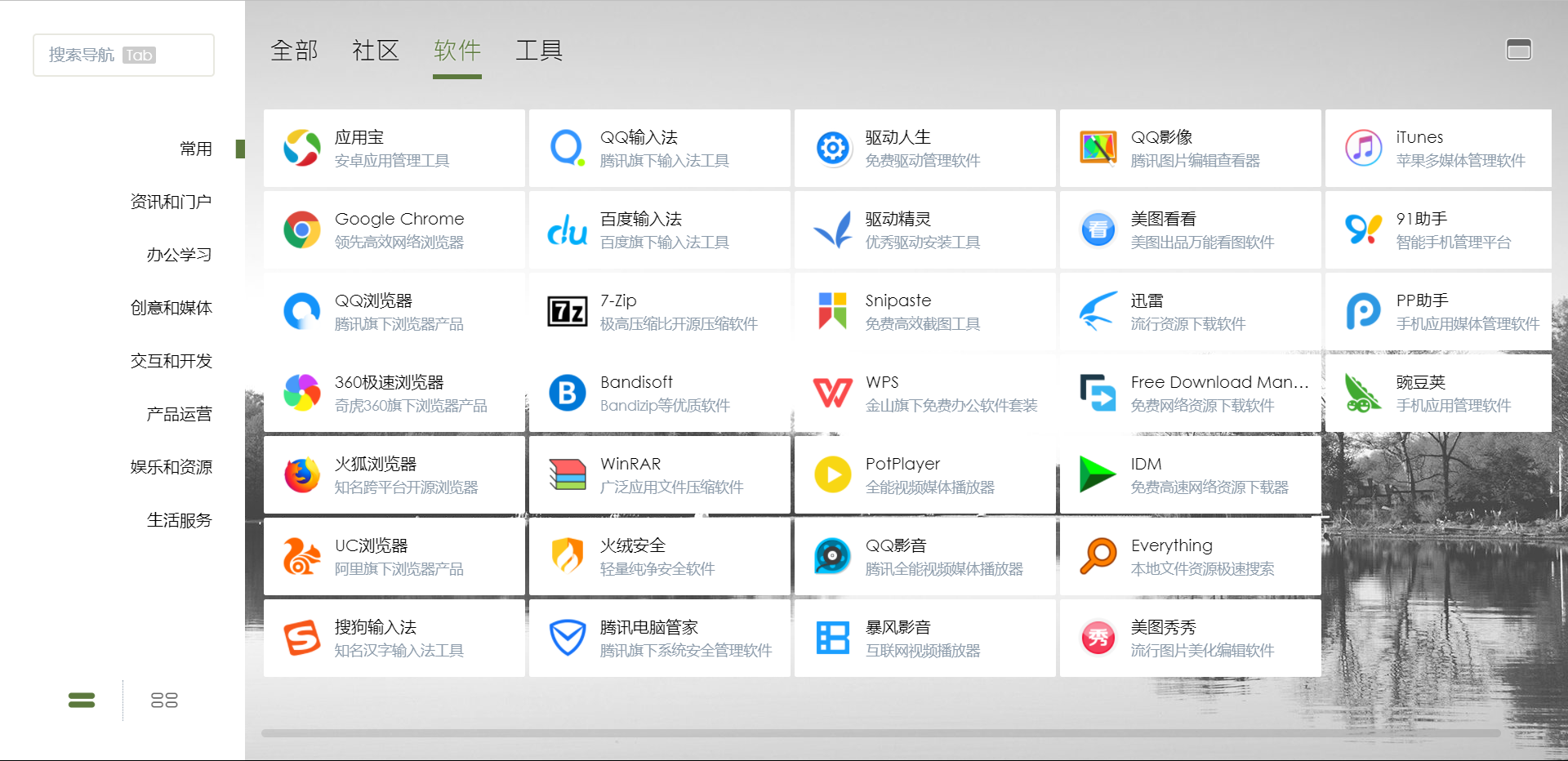The width and height of the screenshot is (1568, 761).
Task: Open 交互和开发 sidebar category
Action: 171,361
